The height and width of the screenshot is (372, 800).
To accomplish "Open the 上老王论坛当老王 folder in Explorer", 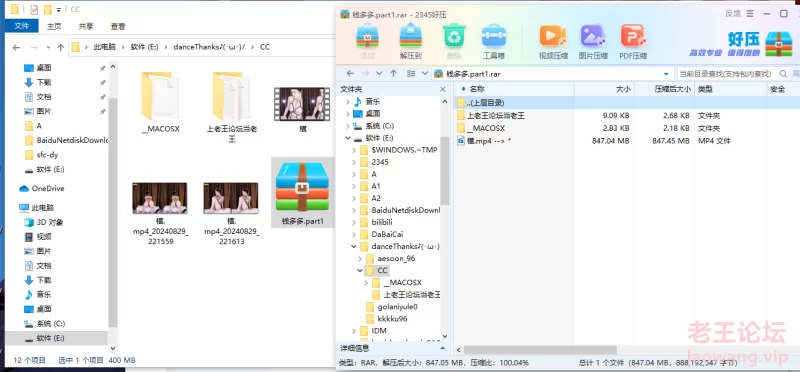I will click(232, 107).
